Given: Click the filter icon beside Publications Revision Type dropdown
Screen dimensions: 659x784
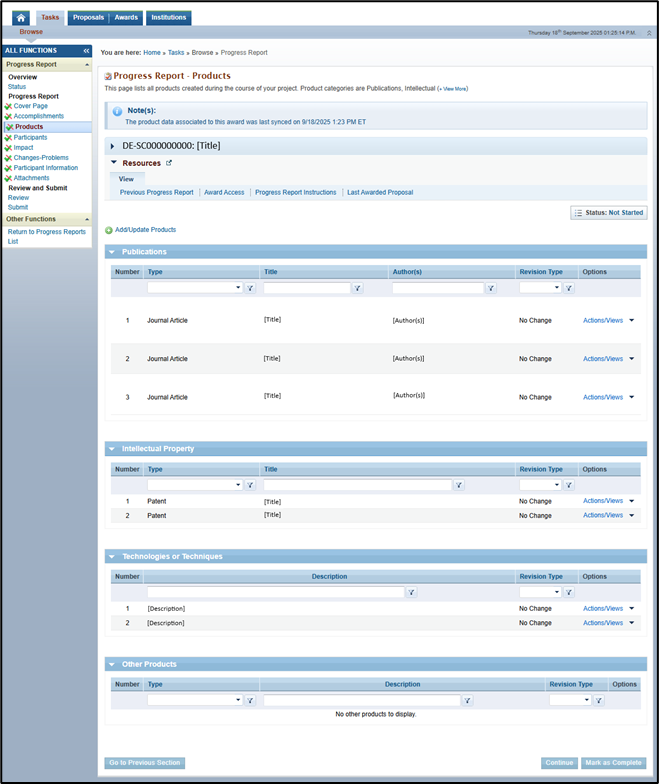Looking at the screenshot, I should coord(568,288).
